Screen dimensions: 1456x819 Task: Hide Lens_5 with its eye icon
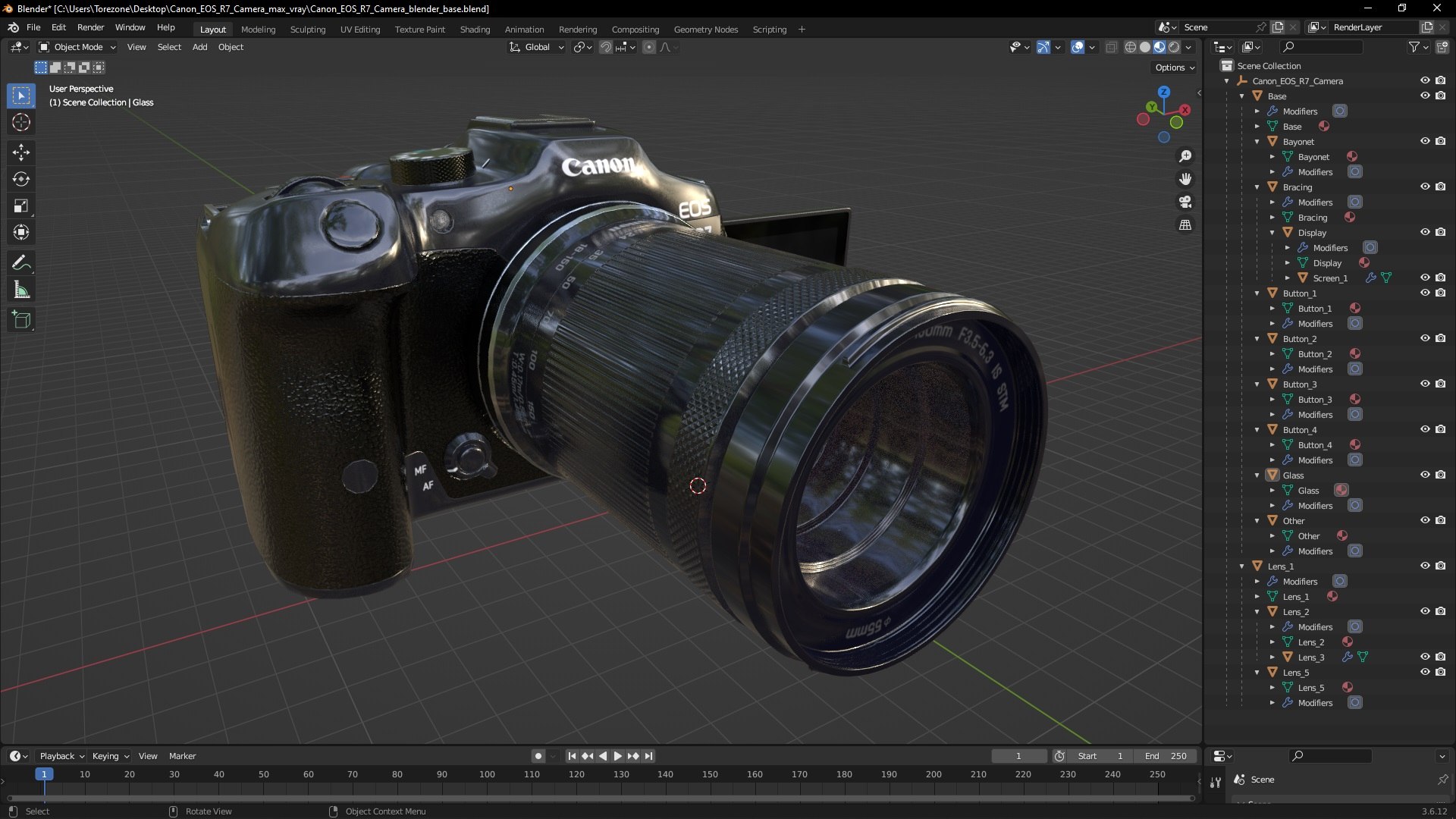pyautogui.click(x=1425, y=672)
